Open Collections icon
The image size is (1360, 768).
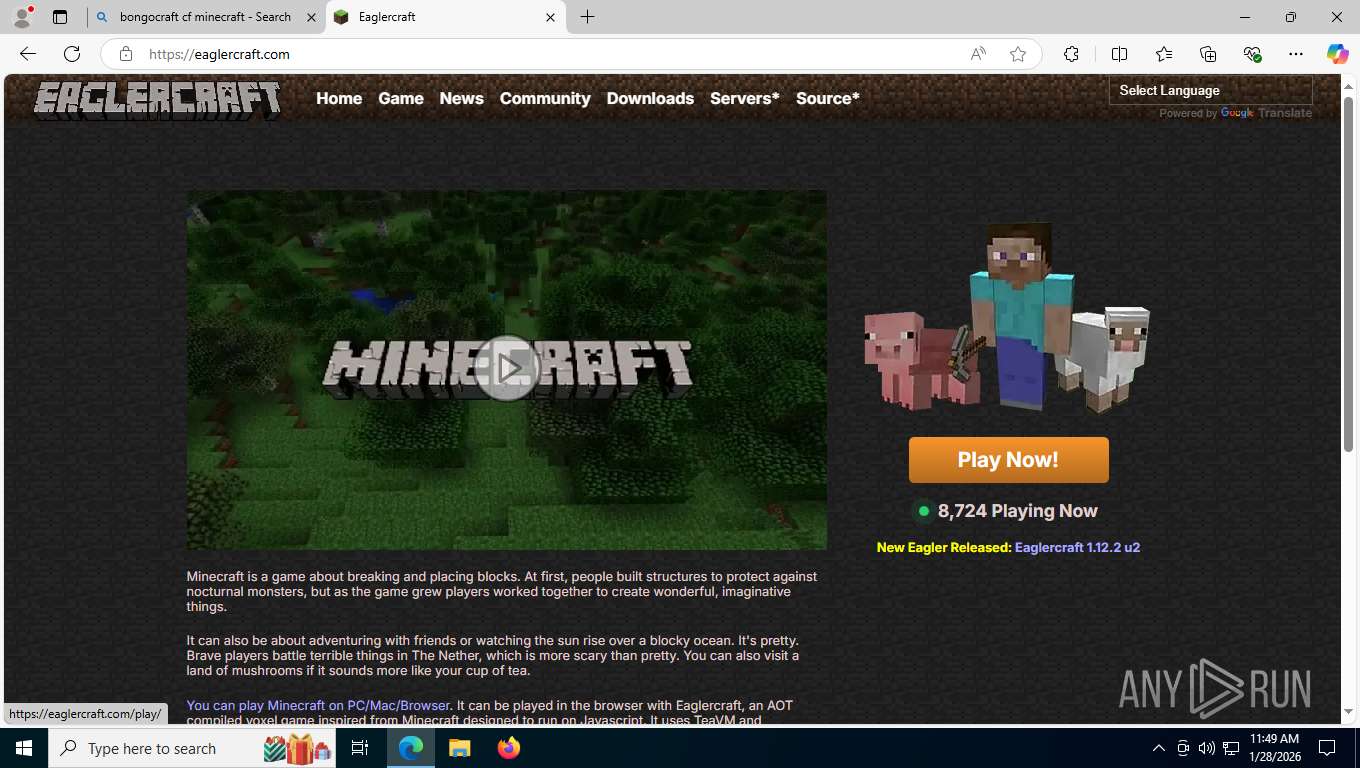(x=1208, y=54)
